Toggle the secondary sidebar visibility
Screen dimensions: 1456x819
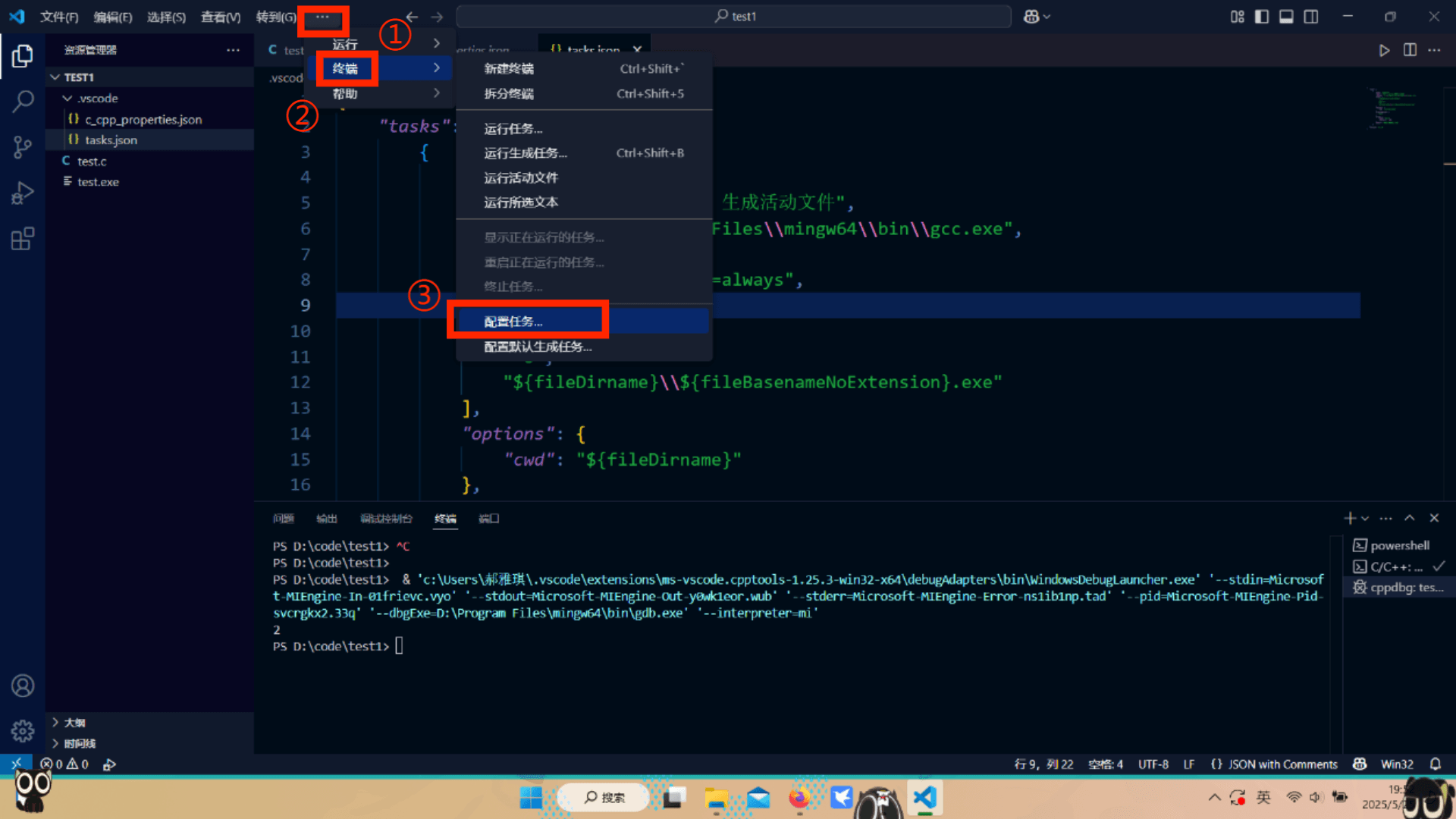click(1311, 16)
